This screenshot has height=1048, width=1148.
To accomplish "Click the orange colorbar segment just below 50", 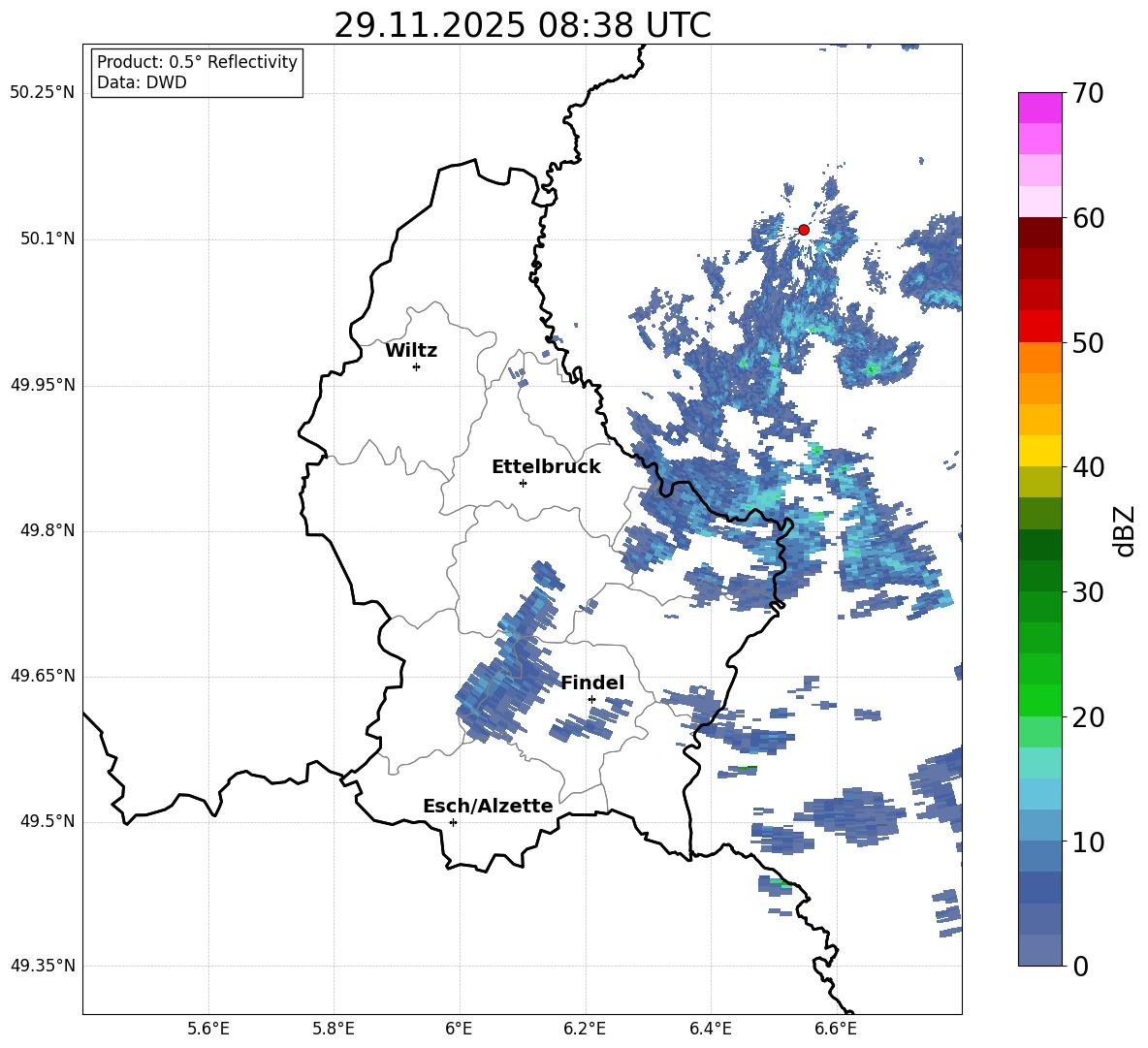I will pos(1040,357).
